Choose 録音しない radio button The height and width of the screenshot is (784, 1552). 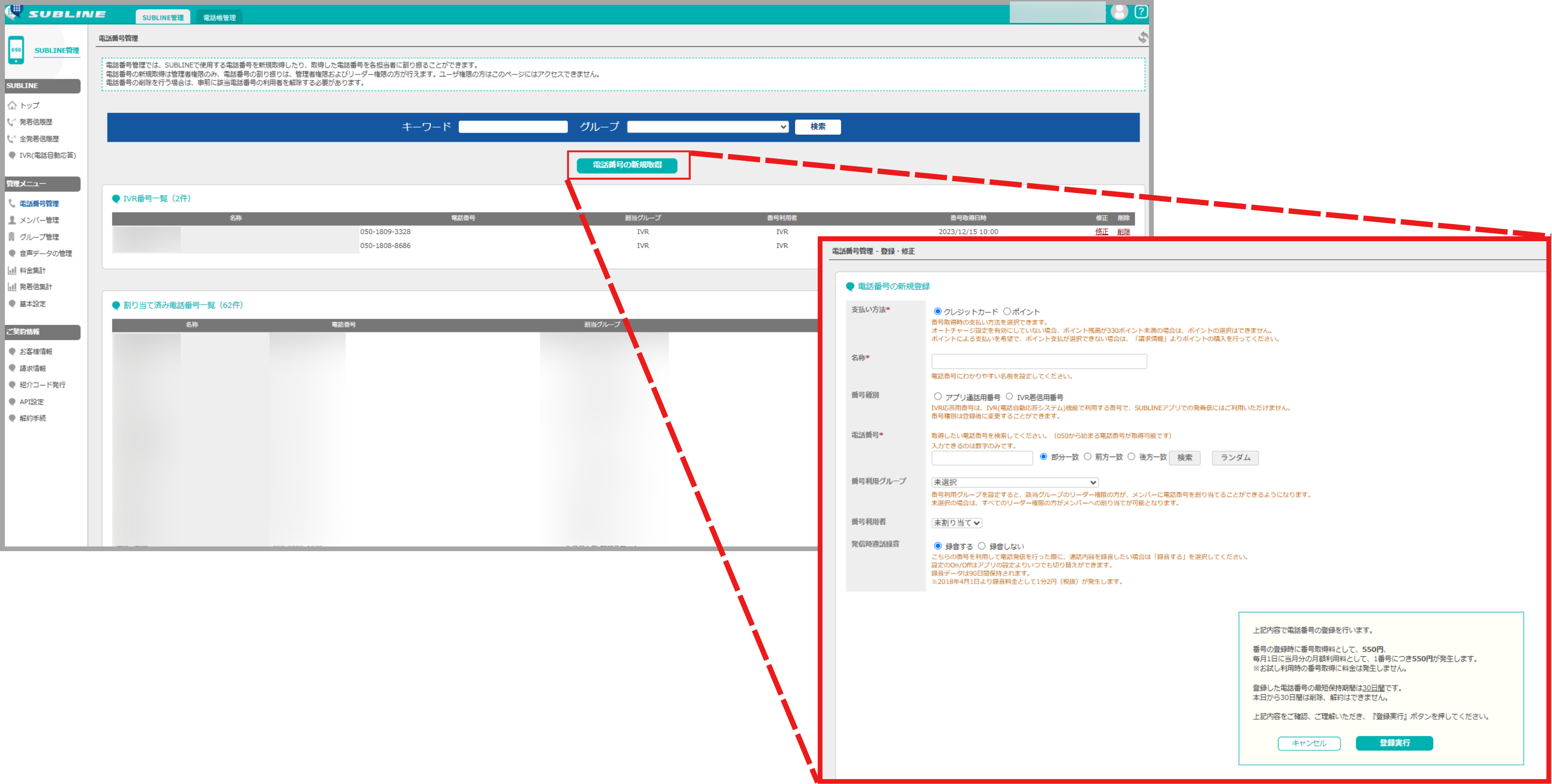(981, 546)
